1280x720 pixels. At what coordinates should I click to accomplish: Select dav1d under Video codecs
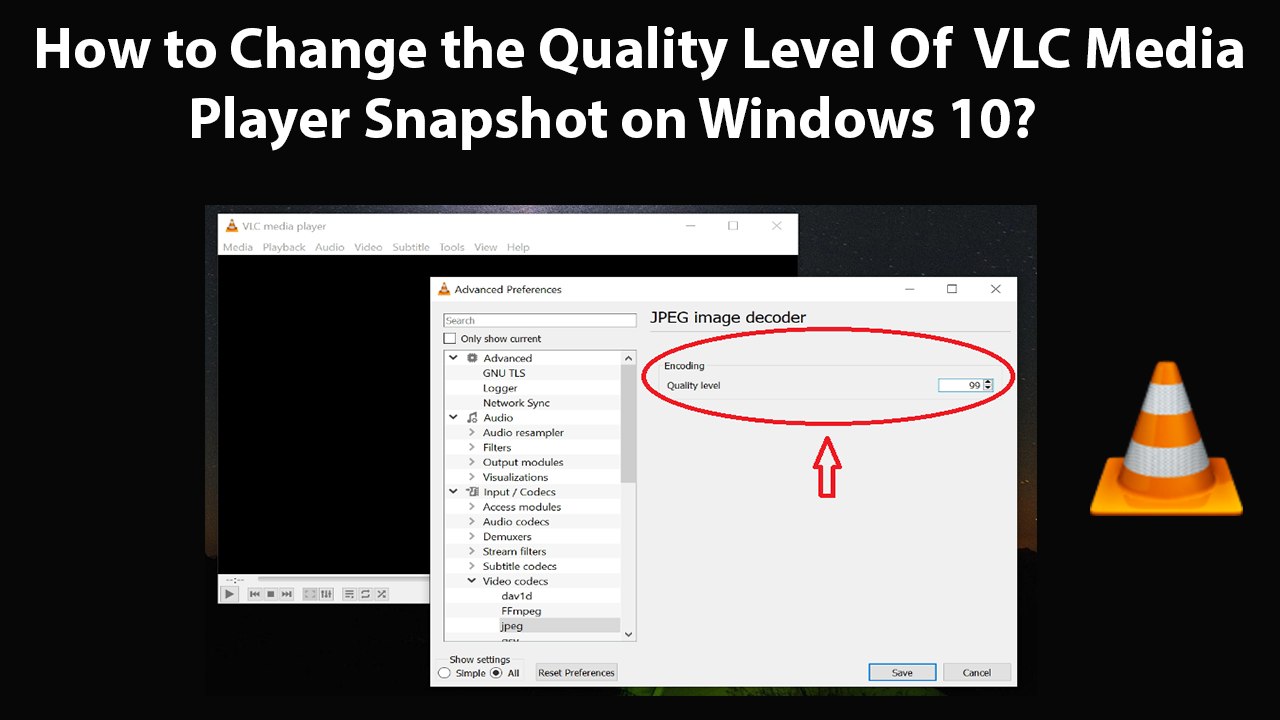(x=517, y=596)
